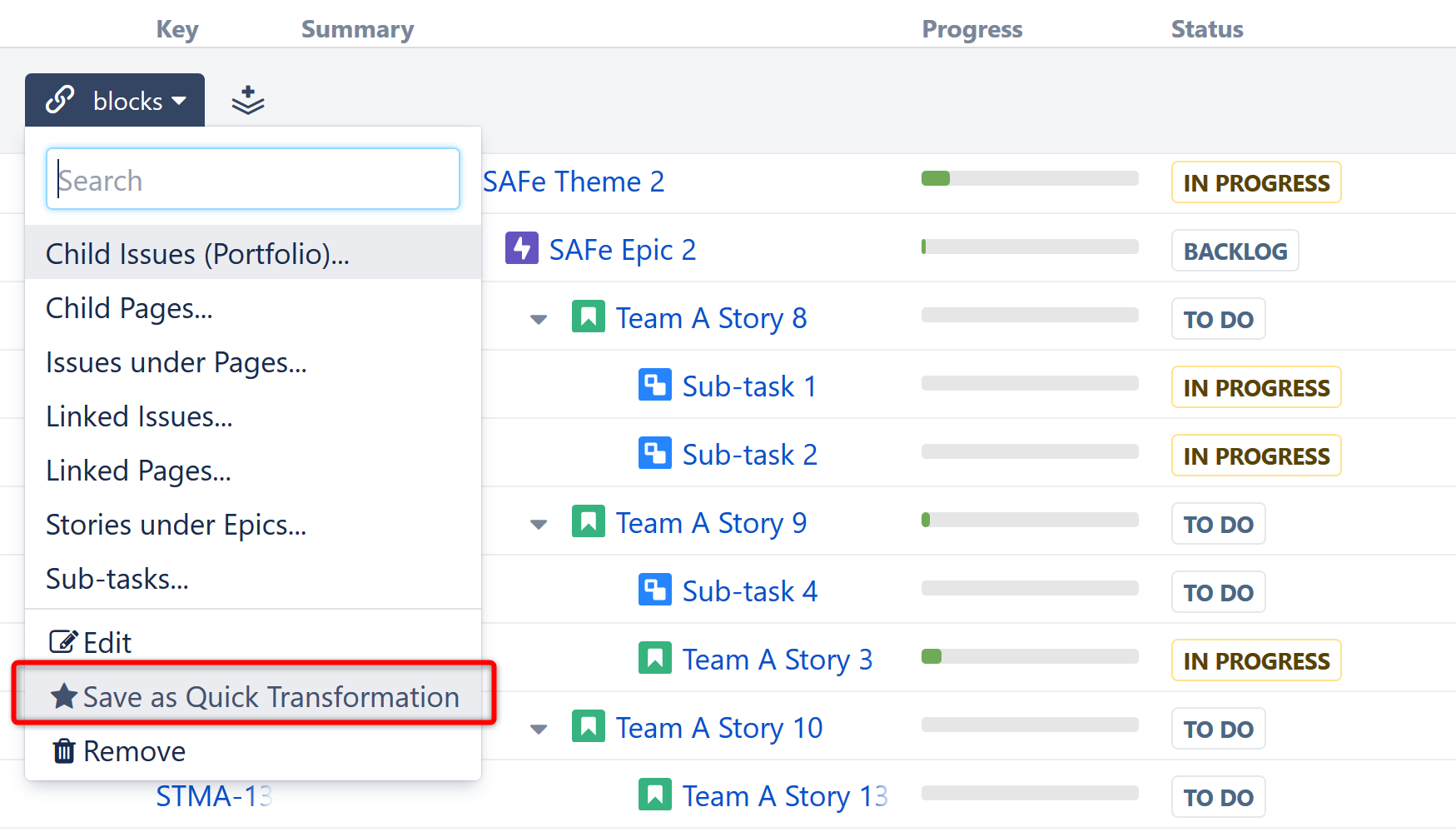Click the add layers icon beside blocks
This screenshot has height=837, width=1456.
(247, 101)
